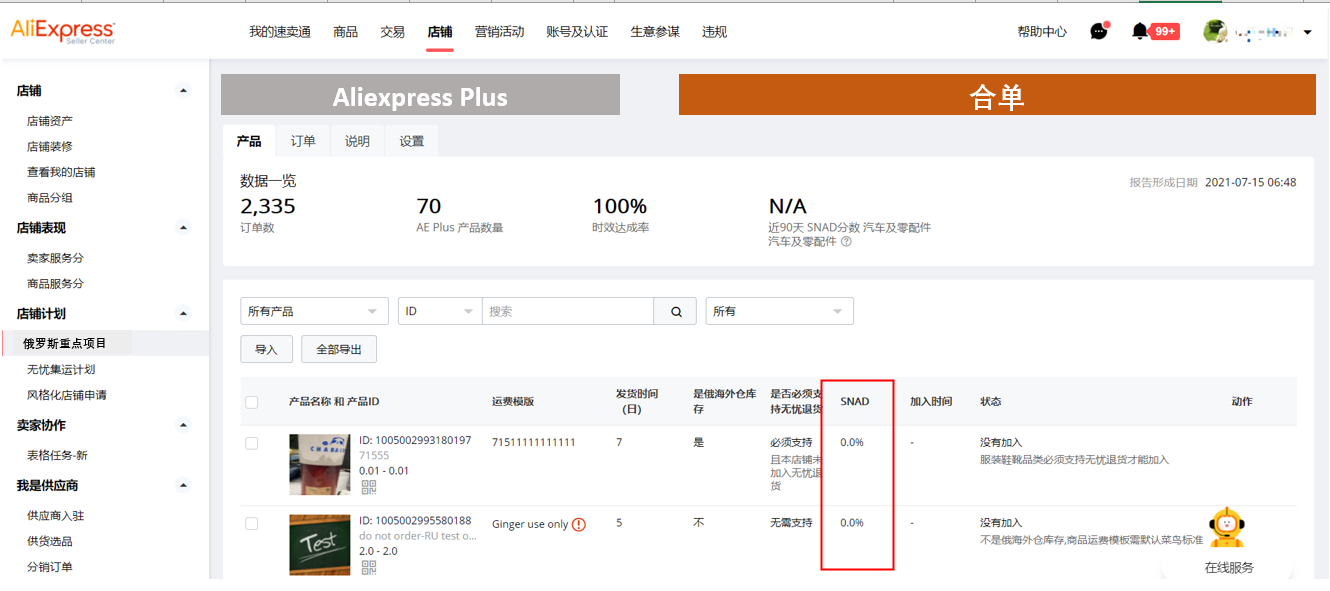Open the 帮助中心 link
Viewport: 1330px width, 591px height.
(x=1042, y=32)
